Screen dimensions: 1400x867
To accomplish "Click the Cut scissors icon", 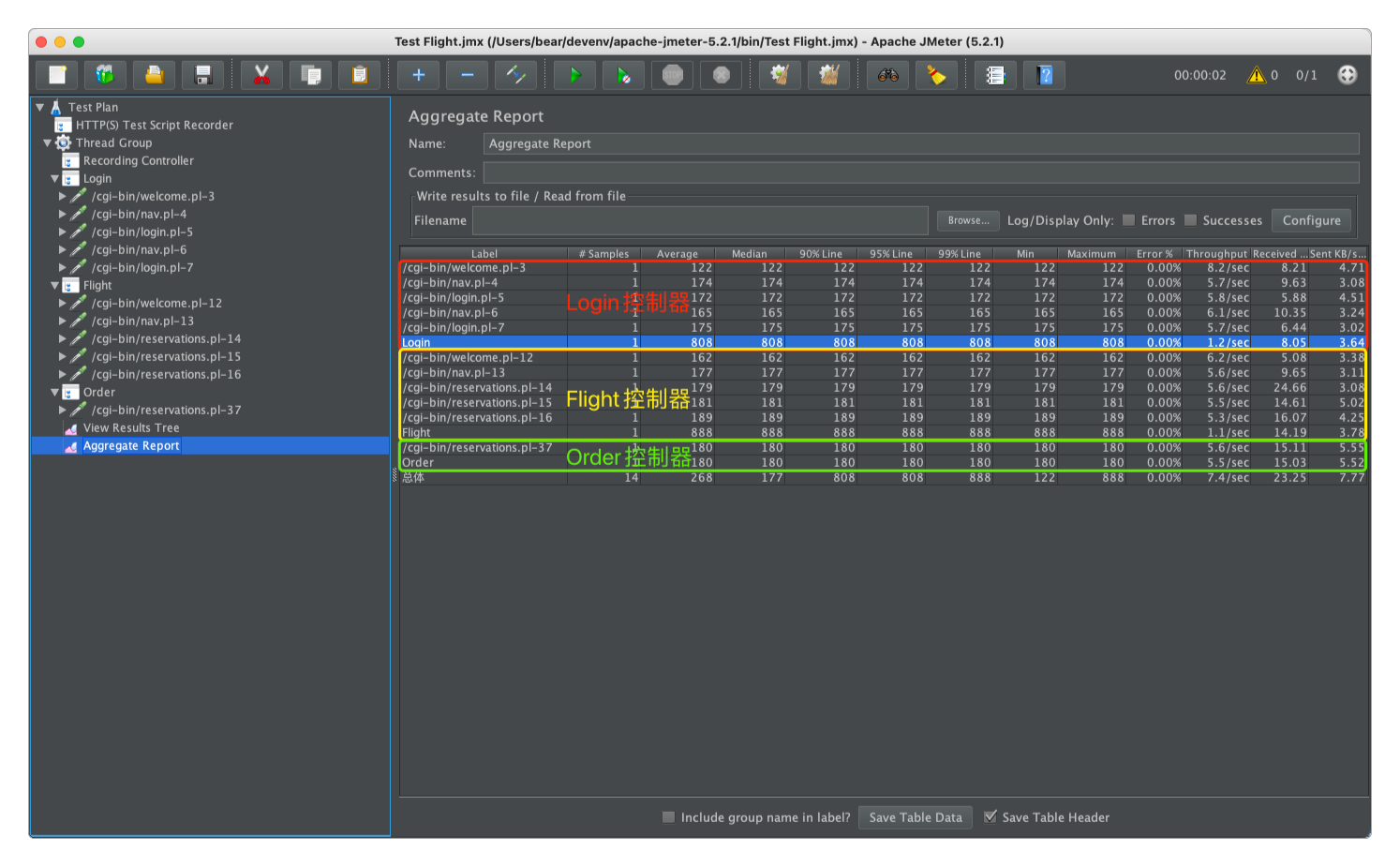I will pyautogui.click(x=261, y=75).
